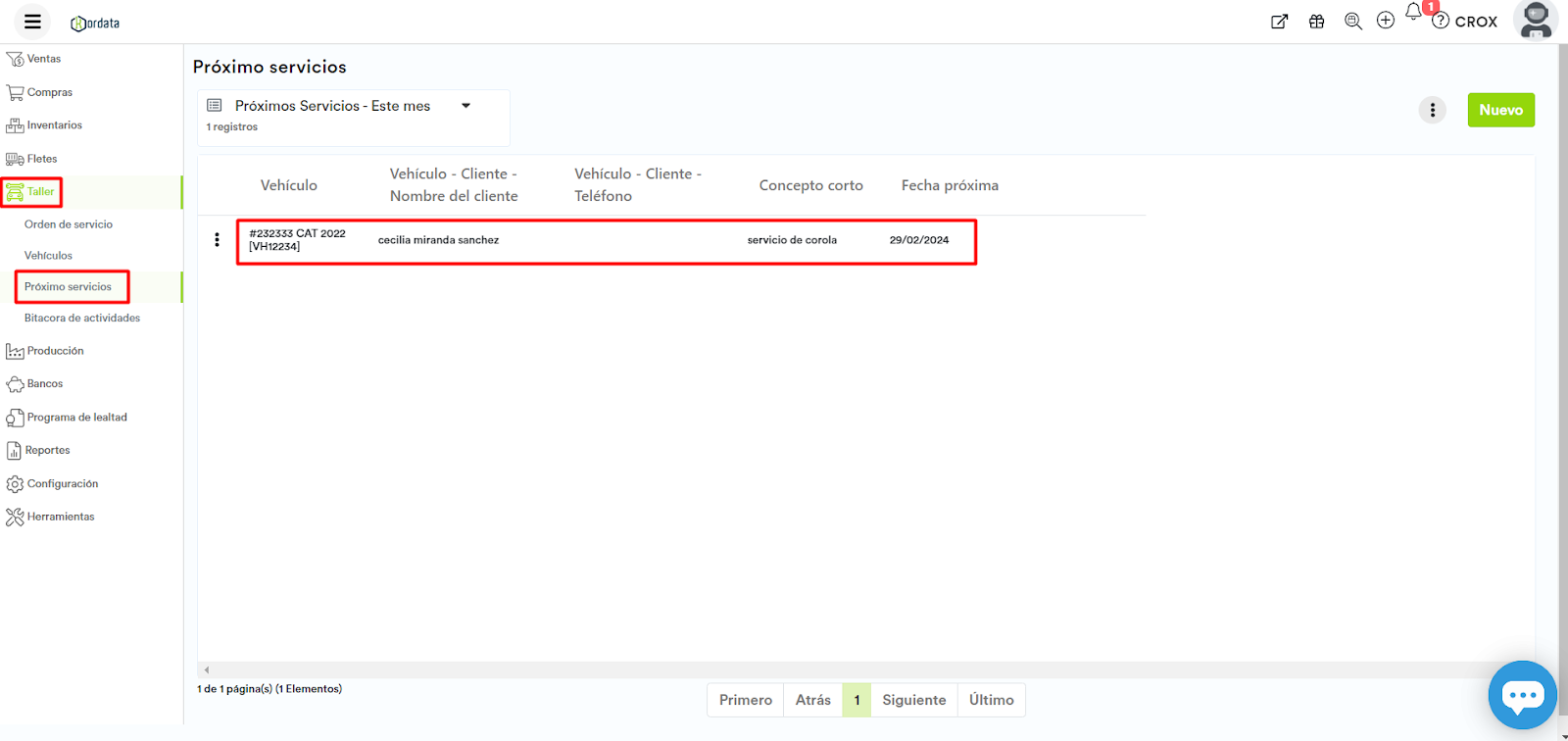The height and width of the screenshot is (741, 1568).
Task: Click the green Nuevo button
Action: (1500, 110)
